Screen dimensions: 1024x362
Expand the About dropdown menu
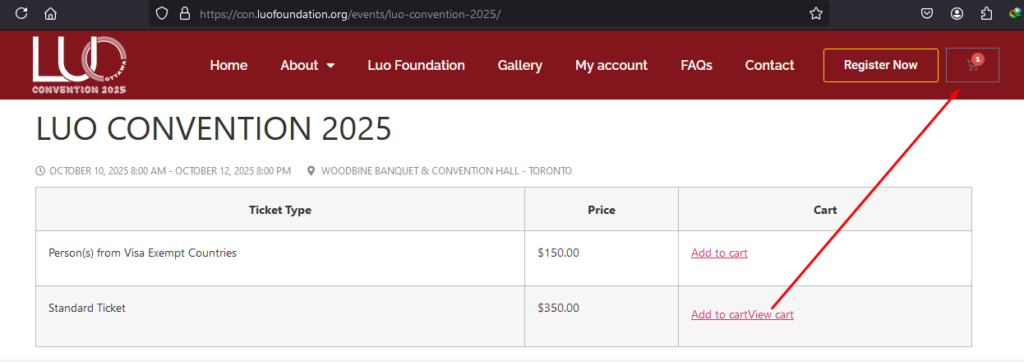click(308, 65)
